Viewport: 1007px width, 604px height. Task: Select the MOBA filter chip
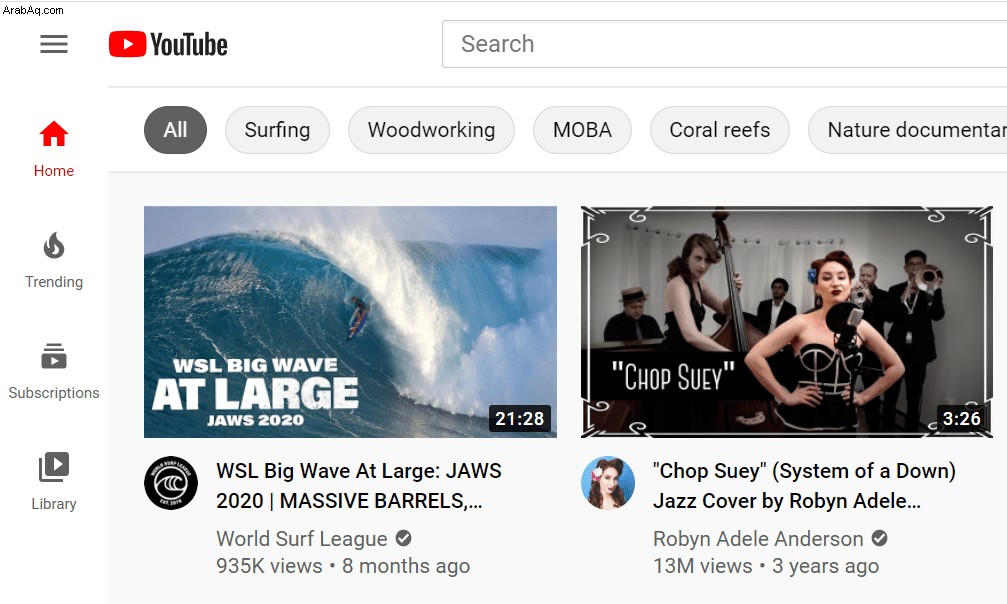click(582, 130)
